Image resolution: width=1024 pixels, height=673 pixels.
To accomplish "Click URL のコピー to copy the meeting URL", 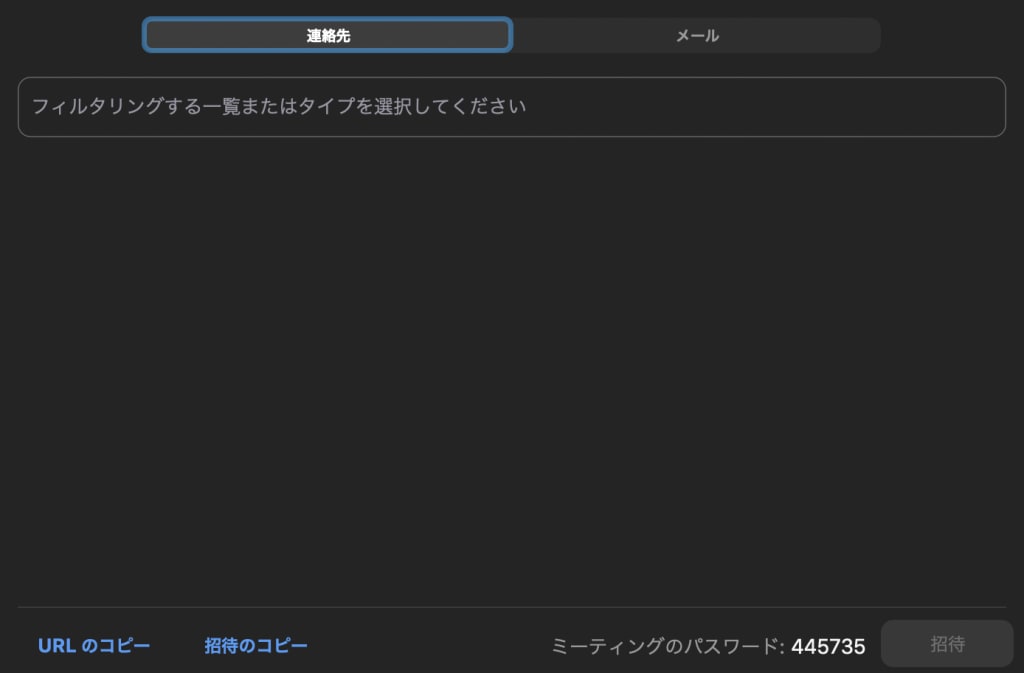I will coord(94,645).
